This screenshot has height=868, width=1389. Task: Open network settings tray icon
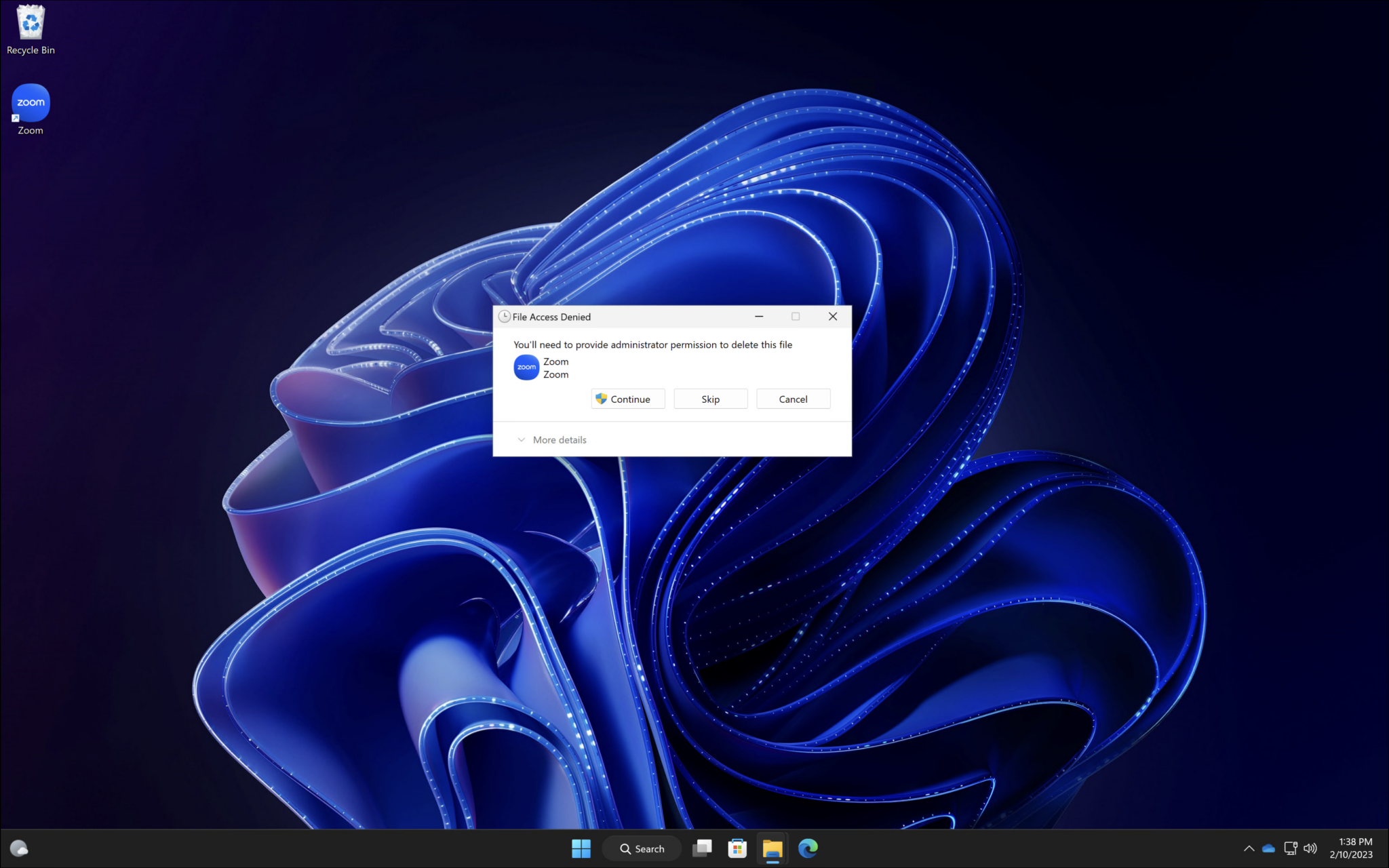point(1291,848)
